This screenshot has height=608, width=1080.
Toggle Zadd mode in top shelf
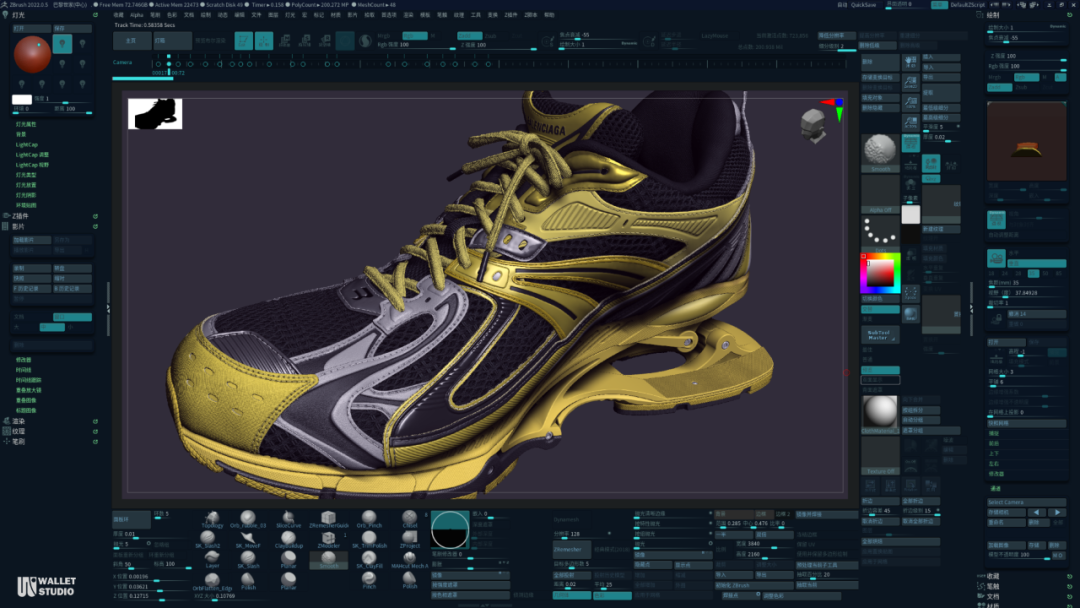(x=469, y=36)
